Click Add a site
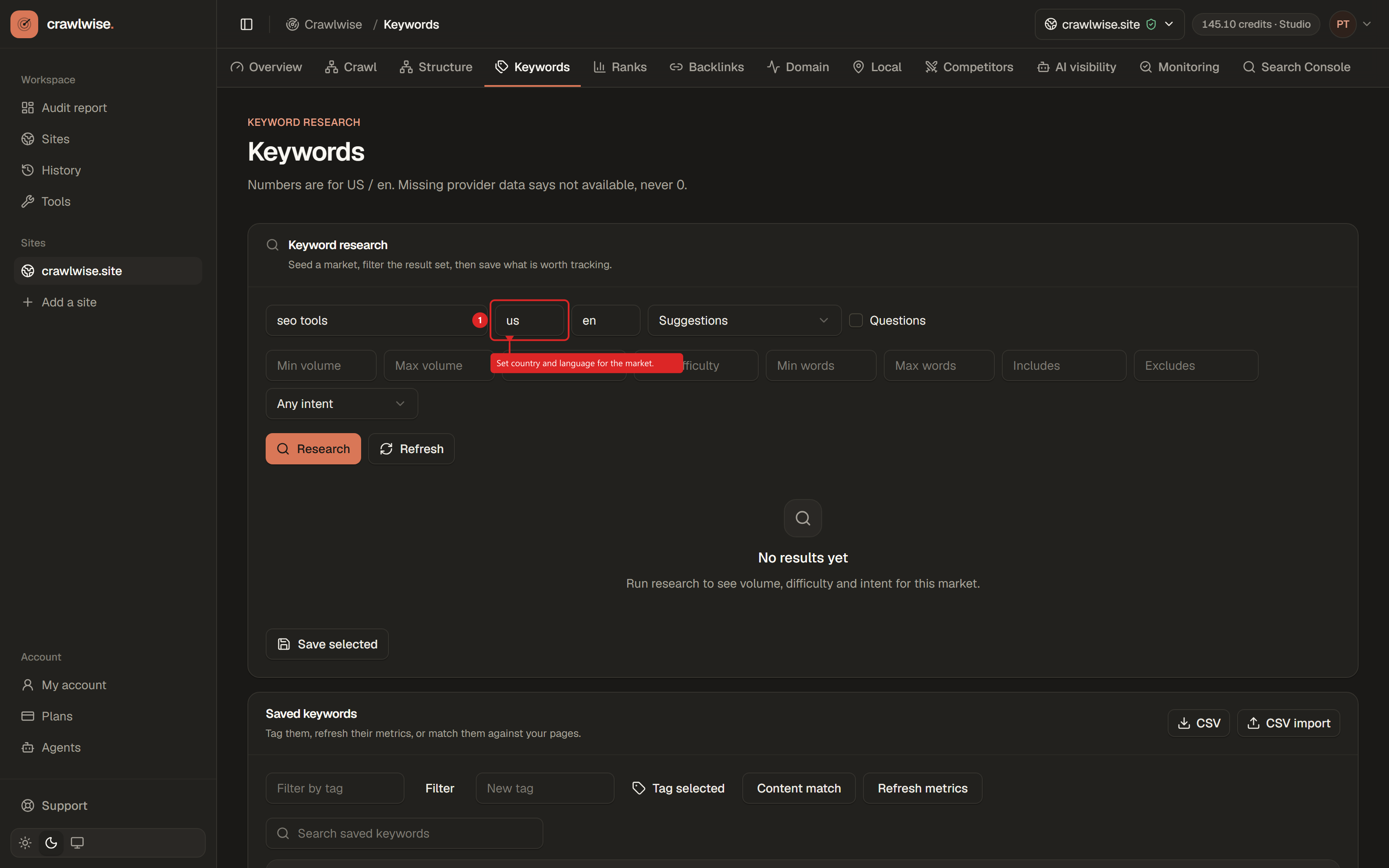The width and height of the screenshot is (1389, 868). 108,302
